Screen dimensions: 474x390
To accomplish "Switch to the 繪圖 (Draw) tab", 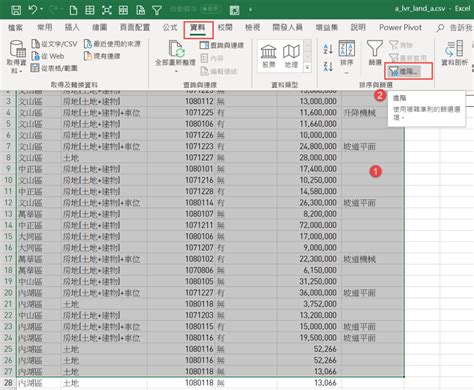I will [x=99, y=27].
